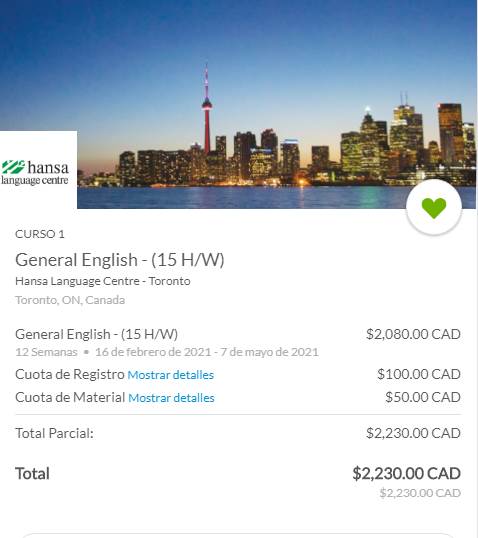Click the $50.00 CAD material fee amount
The image size is (478, 538).
(x=423, y=397)
